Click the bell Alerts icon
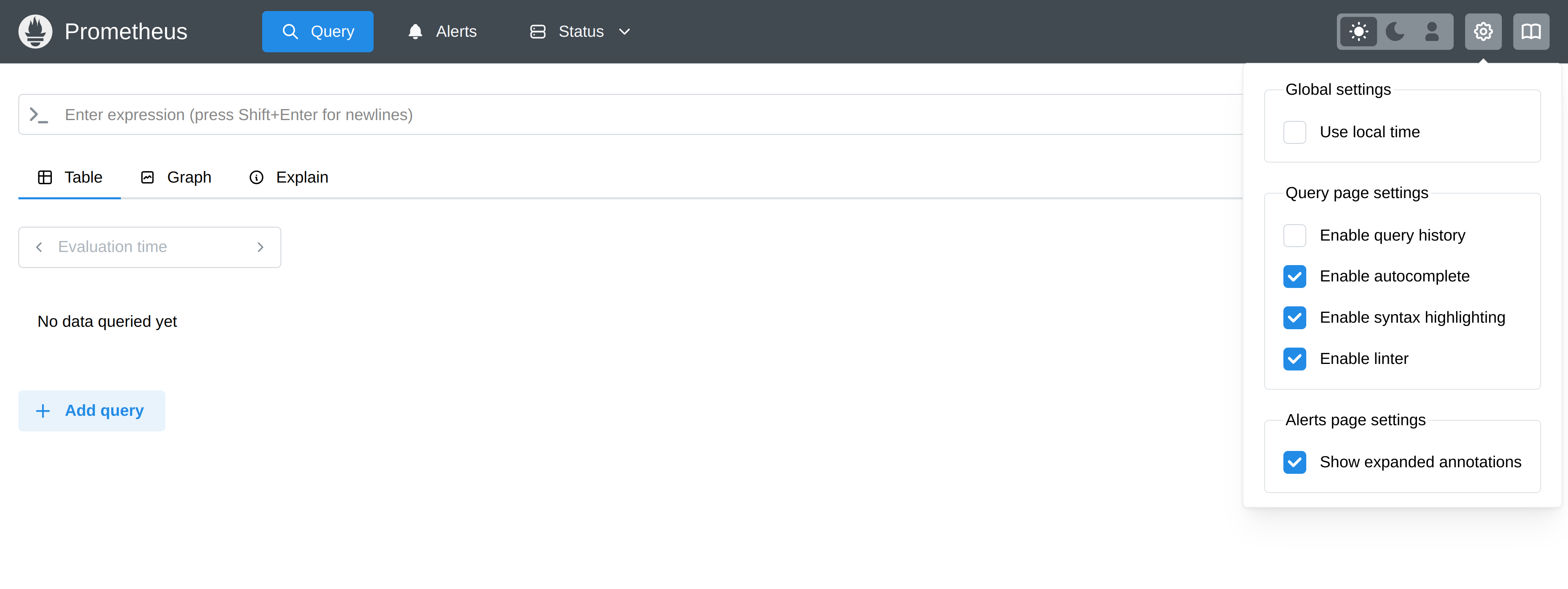The image size is (1568, 589). (x=415, y=32)
